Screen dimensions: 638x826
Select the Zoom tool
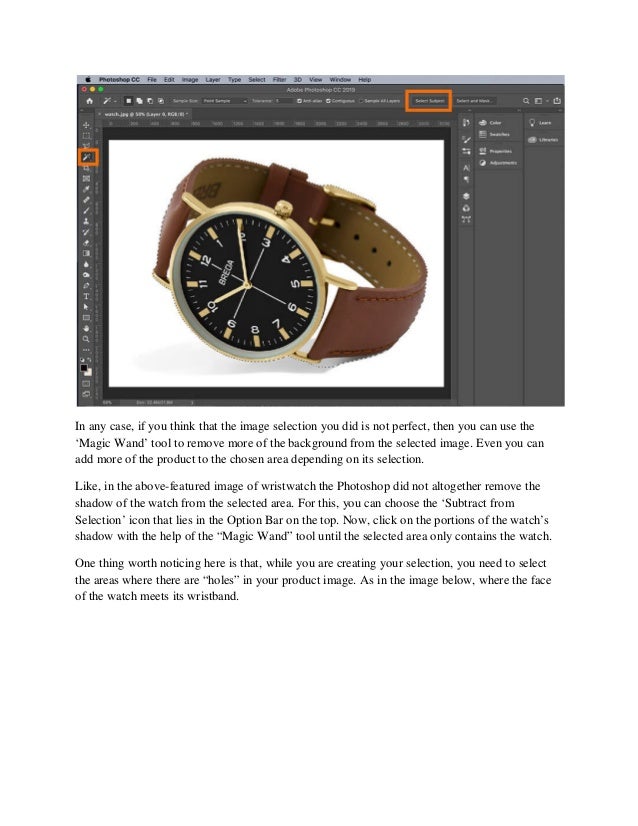tap(86, 339)
